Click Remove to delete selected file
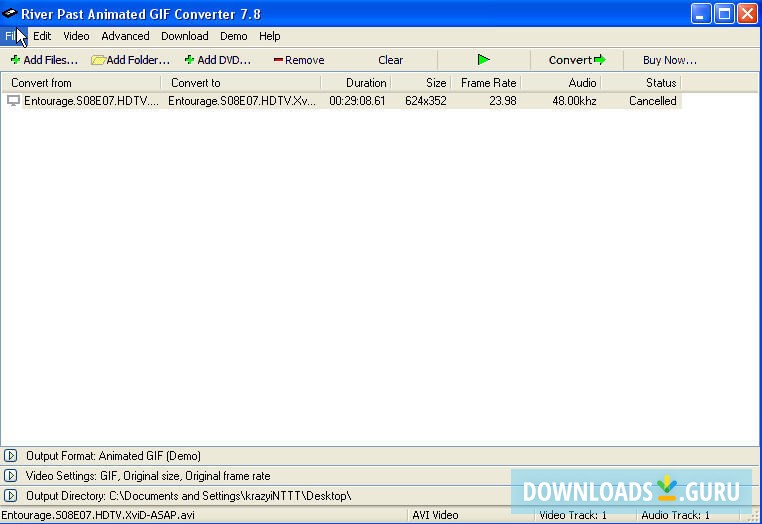The height and width of the screenshot is (524, 762). coord(299,60)
